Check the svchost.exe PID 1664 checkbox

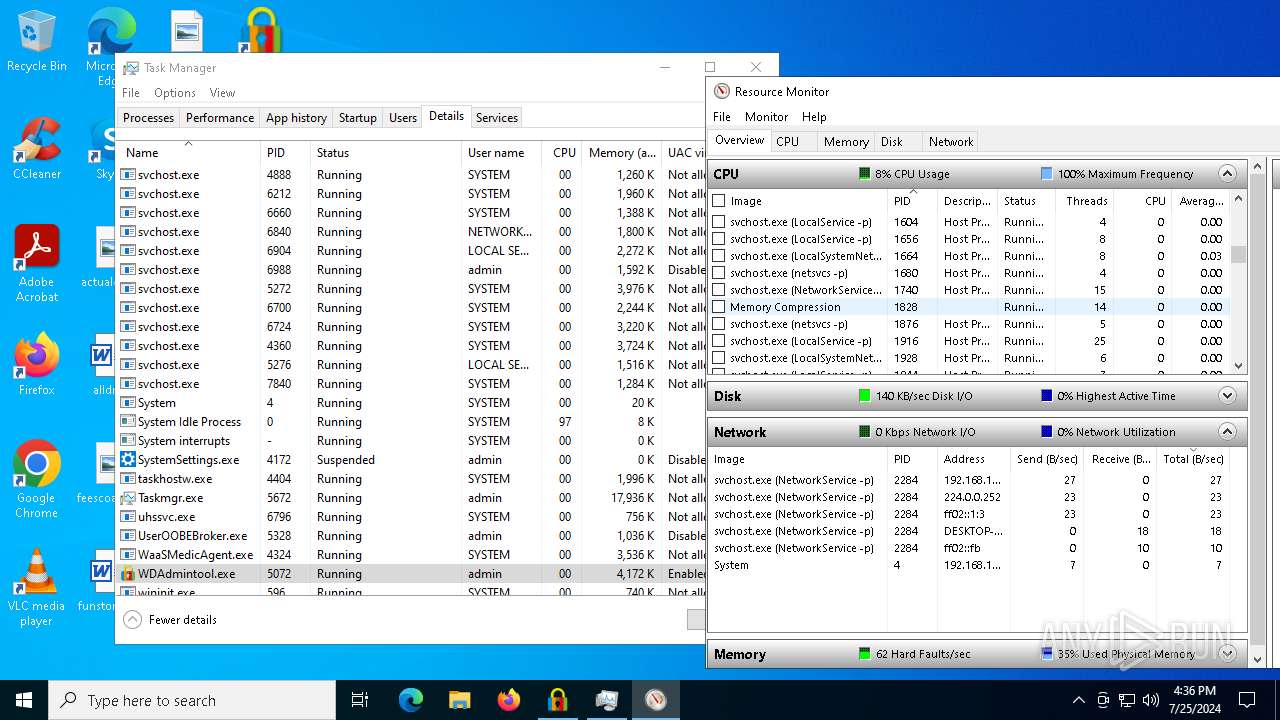click(718, 256)
